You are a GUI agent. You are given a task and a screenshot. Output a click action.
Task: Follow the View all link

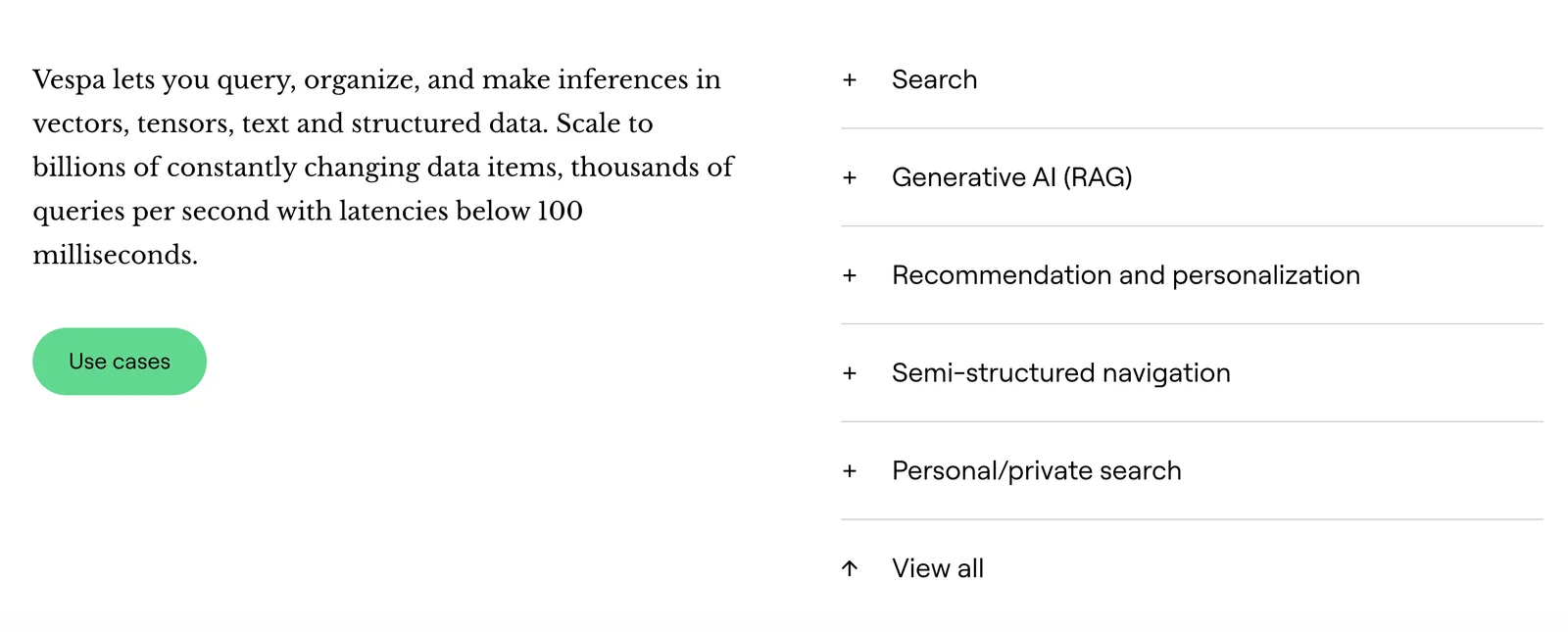click(937, 568)
